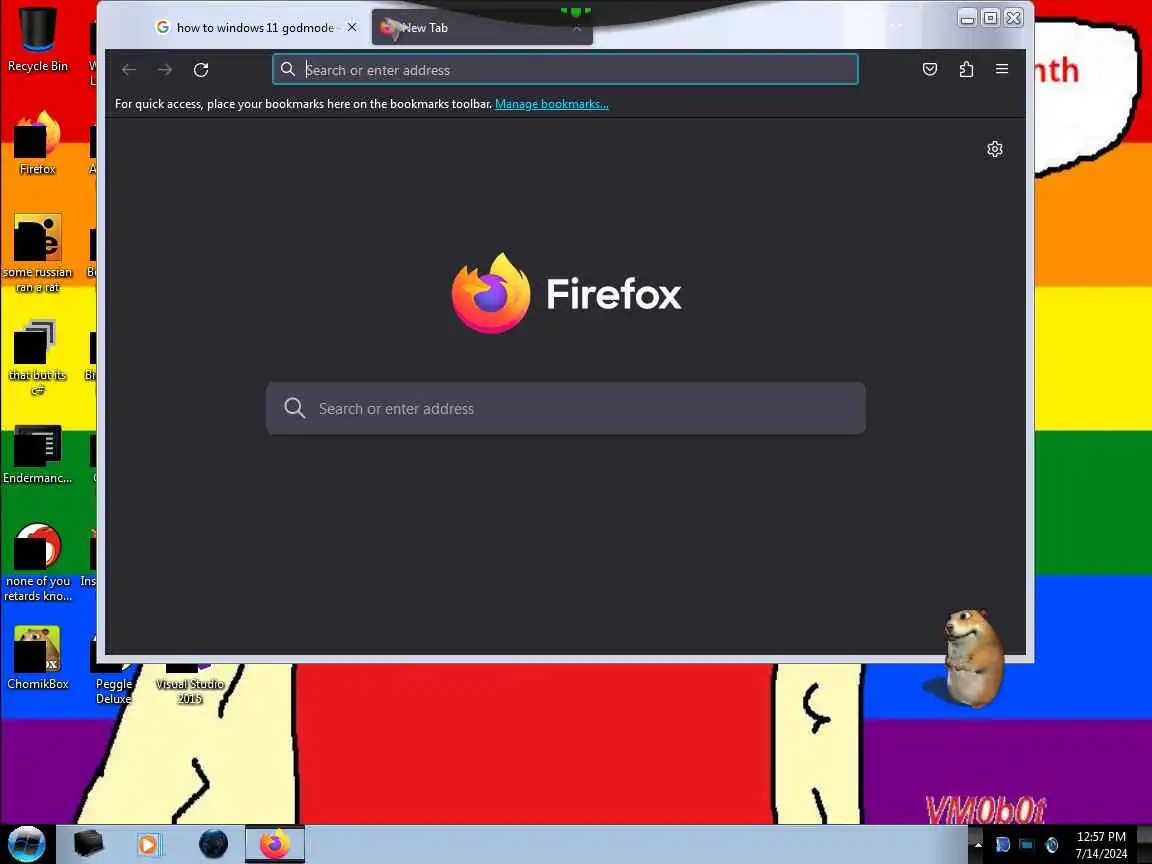Open the Firefox hamburger application menu
Viewport: 1152px width, 864px height.
click(1001, 69)
